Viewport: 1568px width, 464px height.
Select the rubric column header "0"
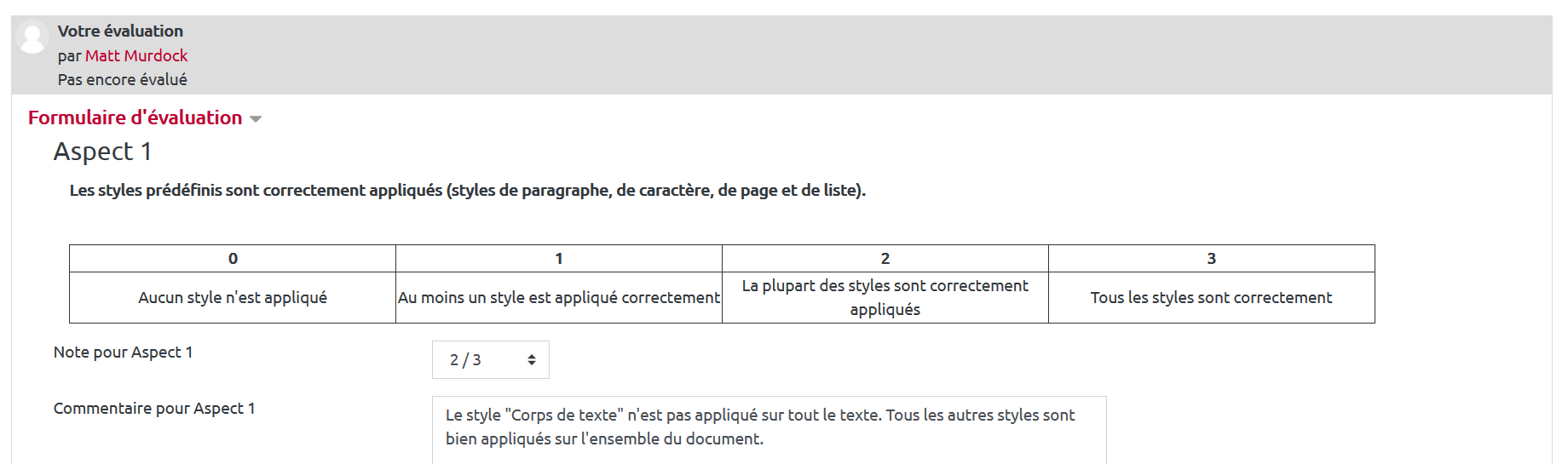(233, 259)
